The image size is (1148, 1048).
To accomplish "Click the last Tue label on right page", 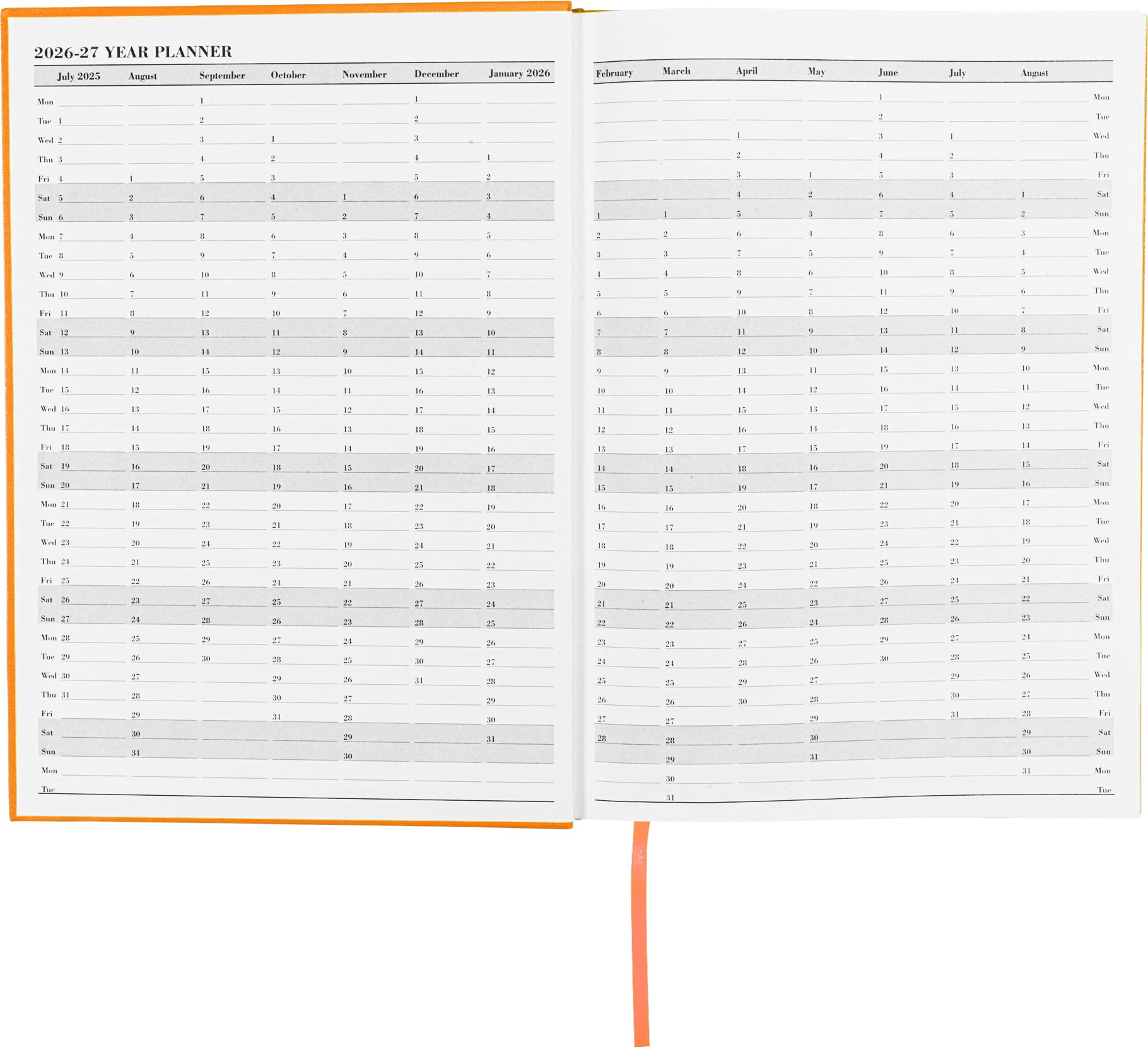I will coord(1104,789).
